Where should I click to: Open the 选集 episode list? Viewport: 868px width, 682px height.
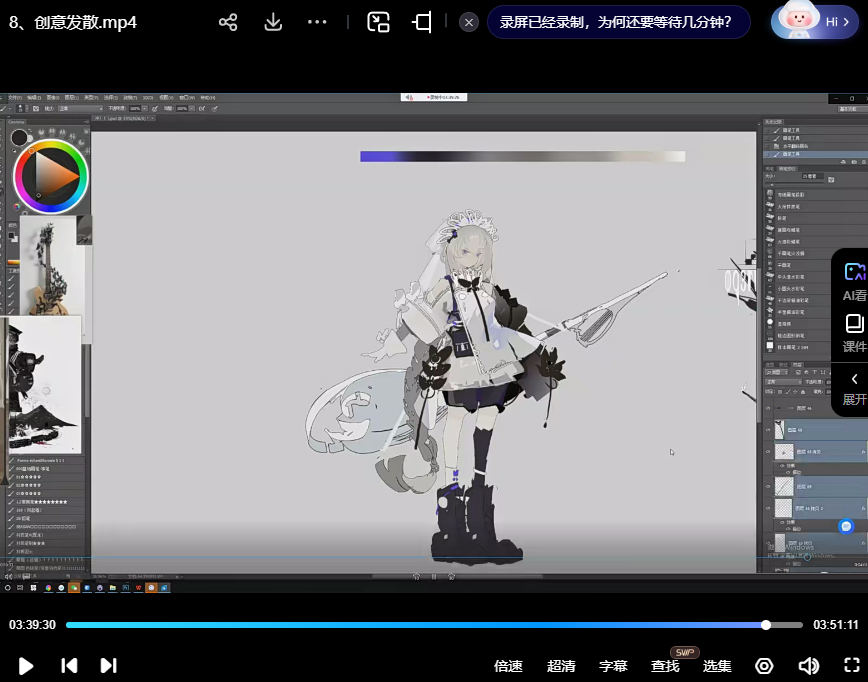click(x=717, y=666)
